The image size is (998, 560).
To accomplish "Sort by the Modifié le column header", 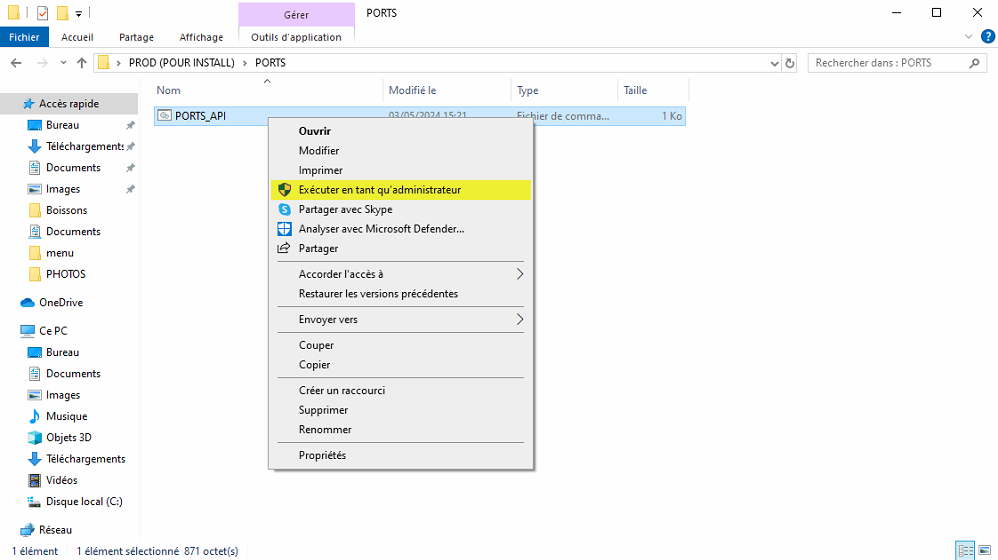I will pyautogui.click(x=412, y=90).
